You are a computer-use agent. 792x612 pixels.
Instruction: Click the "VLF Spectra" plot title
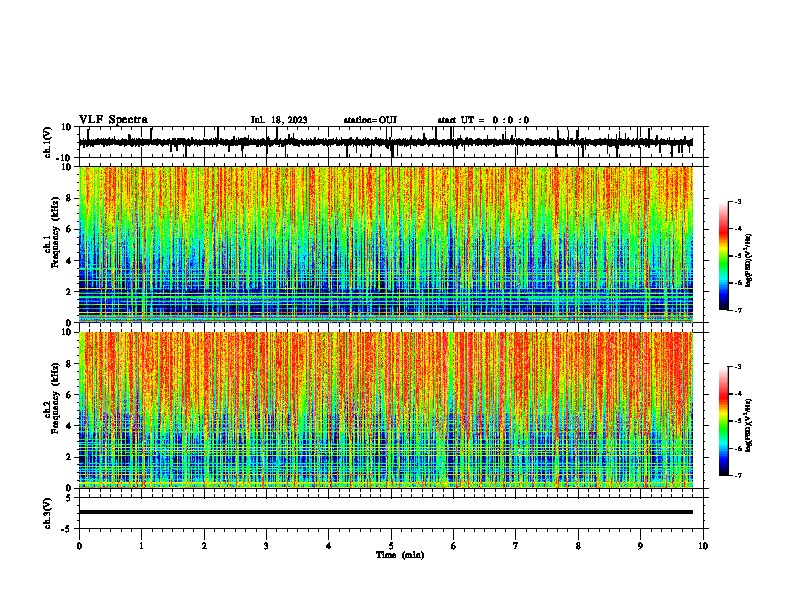(x=113, y=120)
